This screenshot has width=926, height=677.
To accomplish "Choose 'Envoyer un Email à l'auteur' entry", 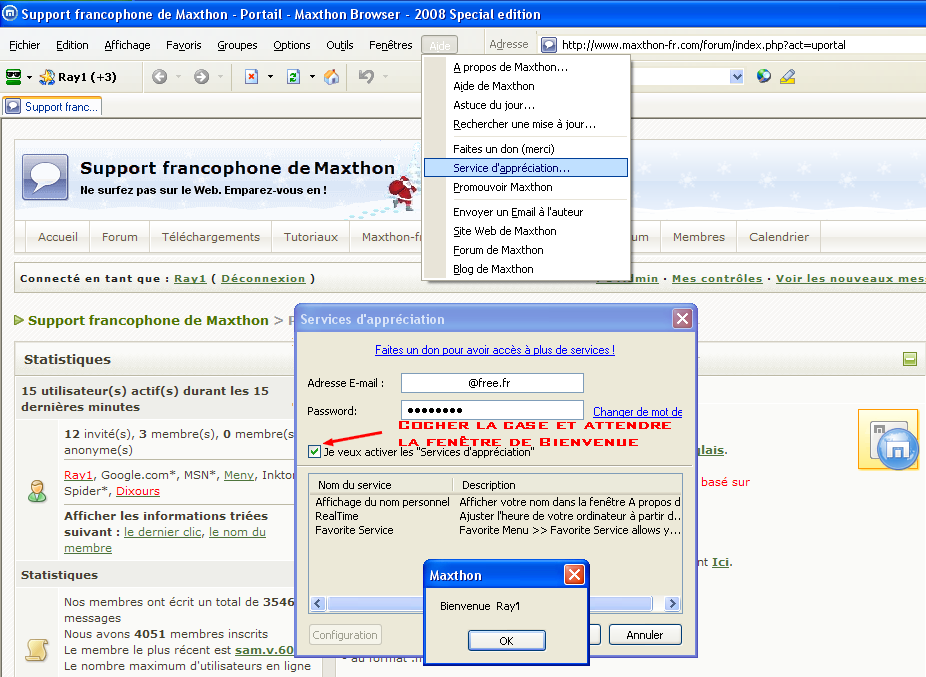I will 526,212.
